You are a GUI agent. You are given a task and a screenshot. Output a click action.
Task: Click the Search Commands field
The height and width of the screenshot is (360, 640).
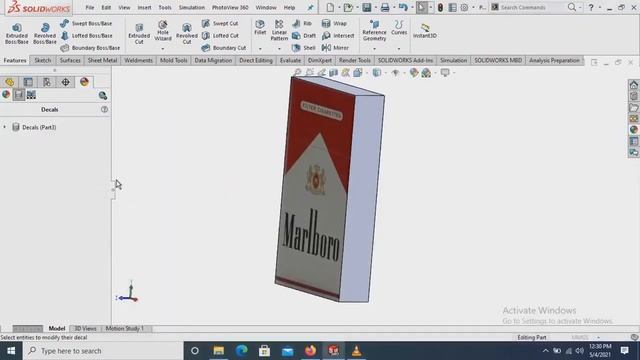click(529, 7)
